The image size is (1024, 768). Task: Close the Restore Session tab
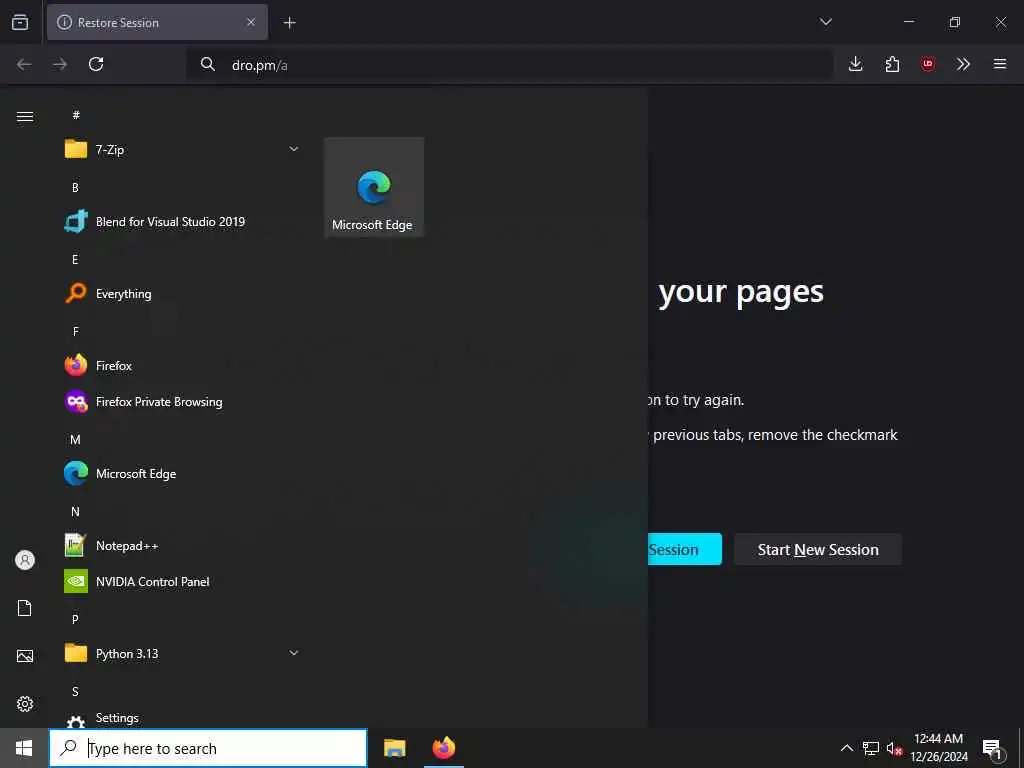click(251, 22)
